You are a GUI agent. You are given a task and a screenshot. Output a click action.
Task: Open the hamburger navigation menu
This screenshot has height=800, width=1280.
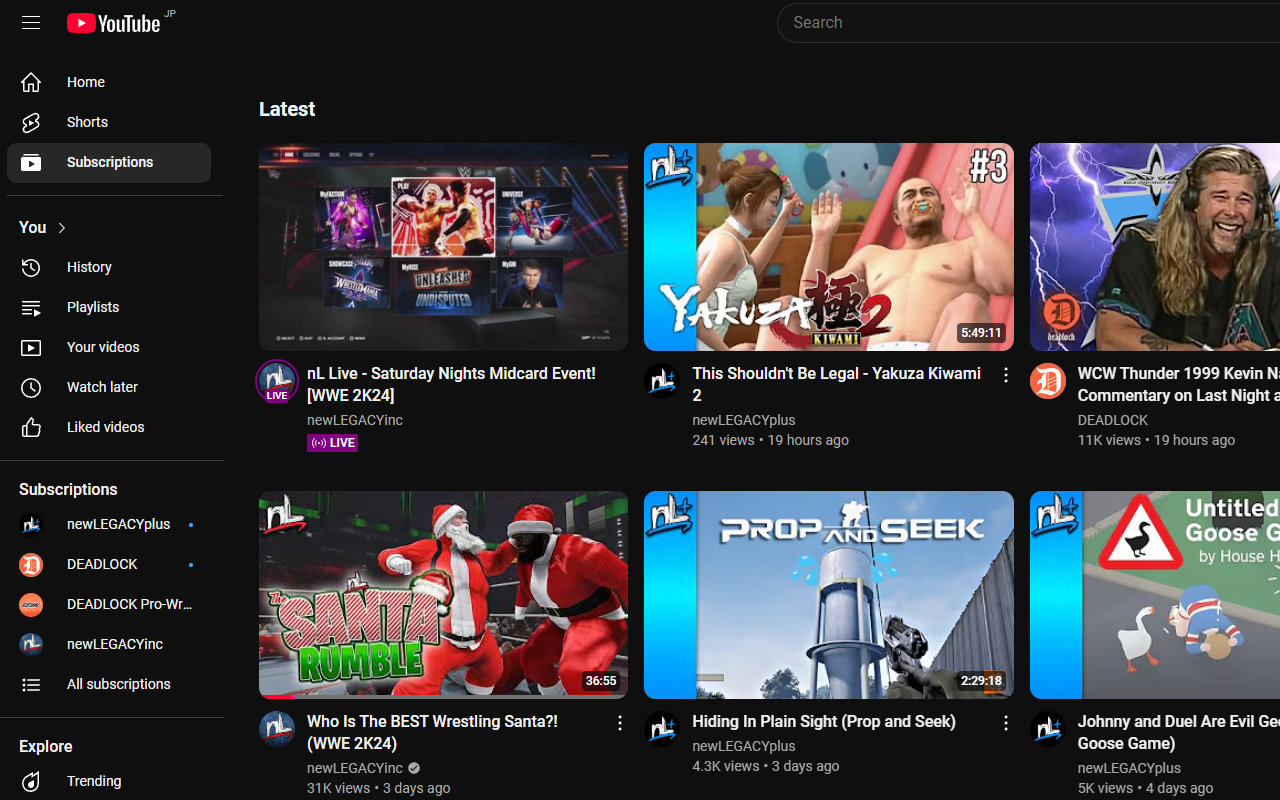[30, 22]
